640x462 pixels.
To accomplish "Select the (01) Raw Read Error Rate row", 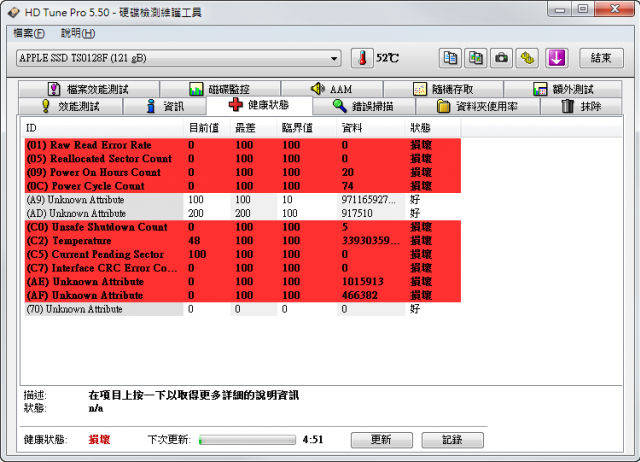I will tap(242, 145).
